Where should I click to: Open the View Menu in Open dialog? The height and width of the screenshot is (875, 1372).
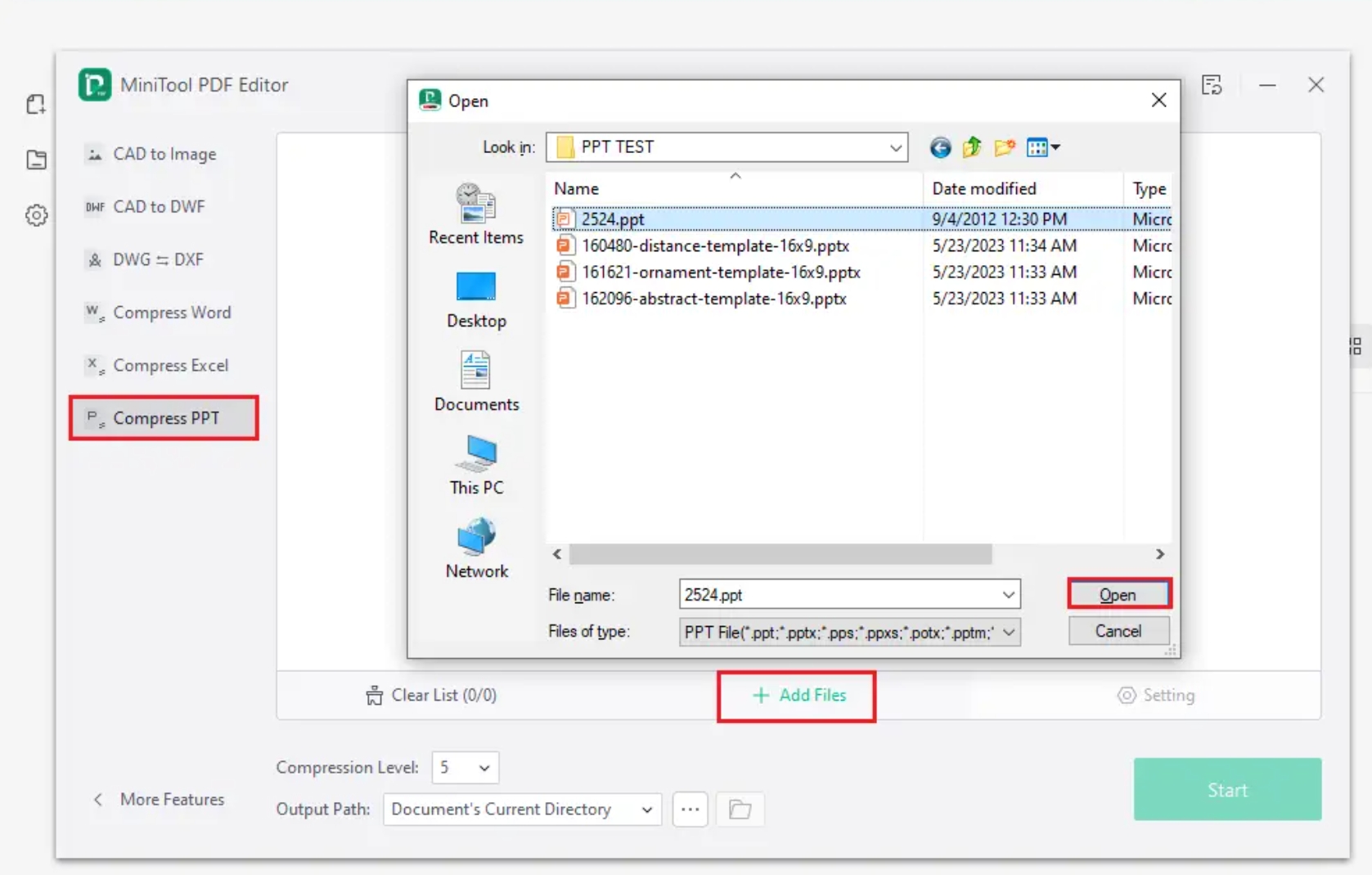coord(1043,147)
